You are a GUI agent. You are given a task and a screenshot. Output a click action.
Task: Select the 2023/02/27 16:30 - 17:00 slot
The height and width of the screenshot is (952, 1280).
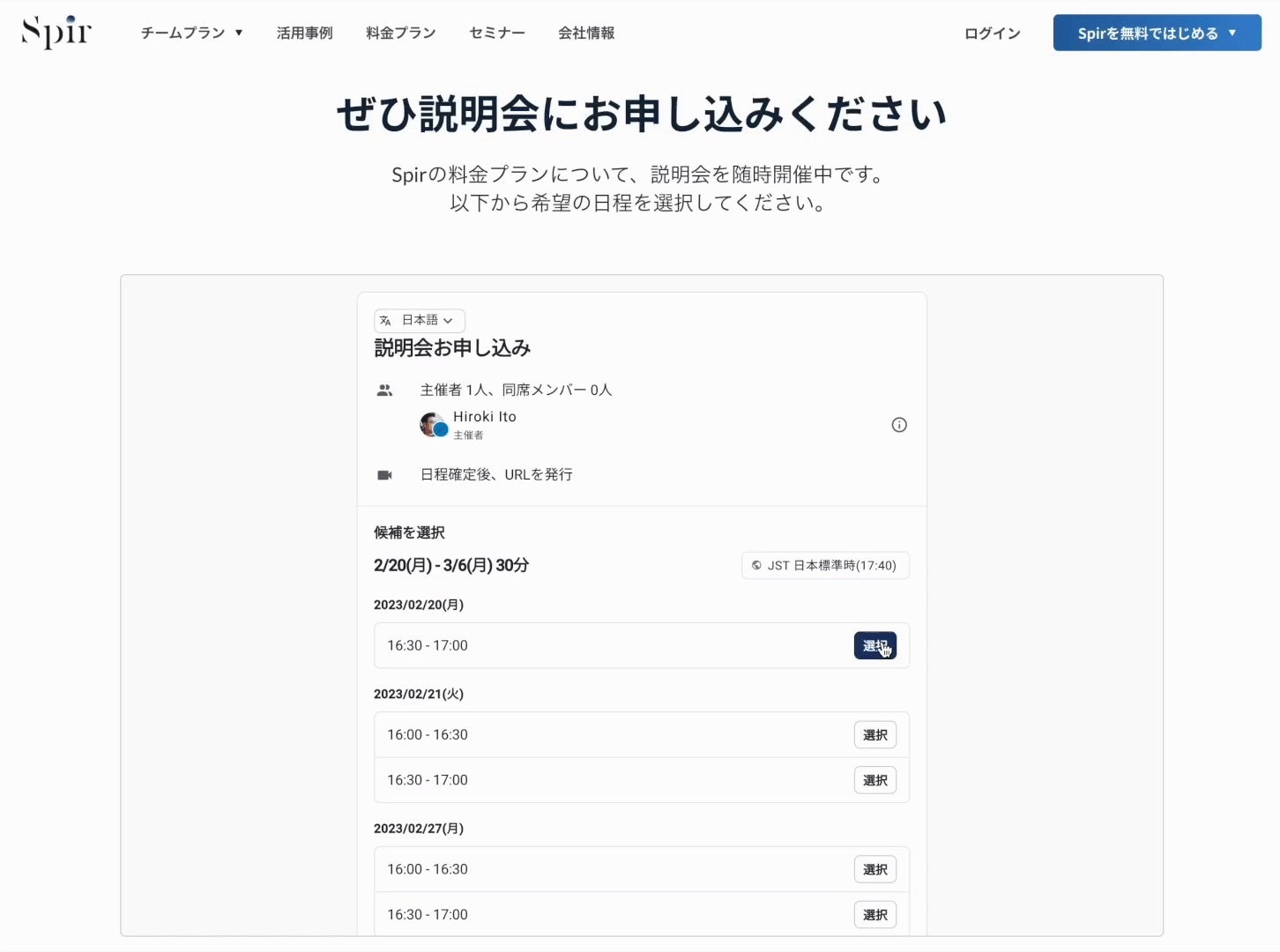874,915
